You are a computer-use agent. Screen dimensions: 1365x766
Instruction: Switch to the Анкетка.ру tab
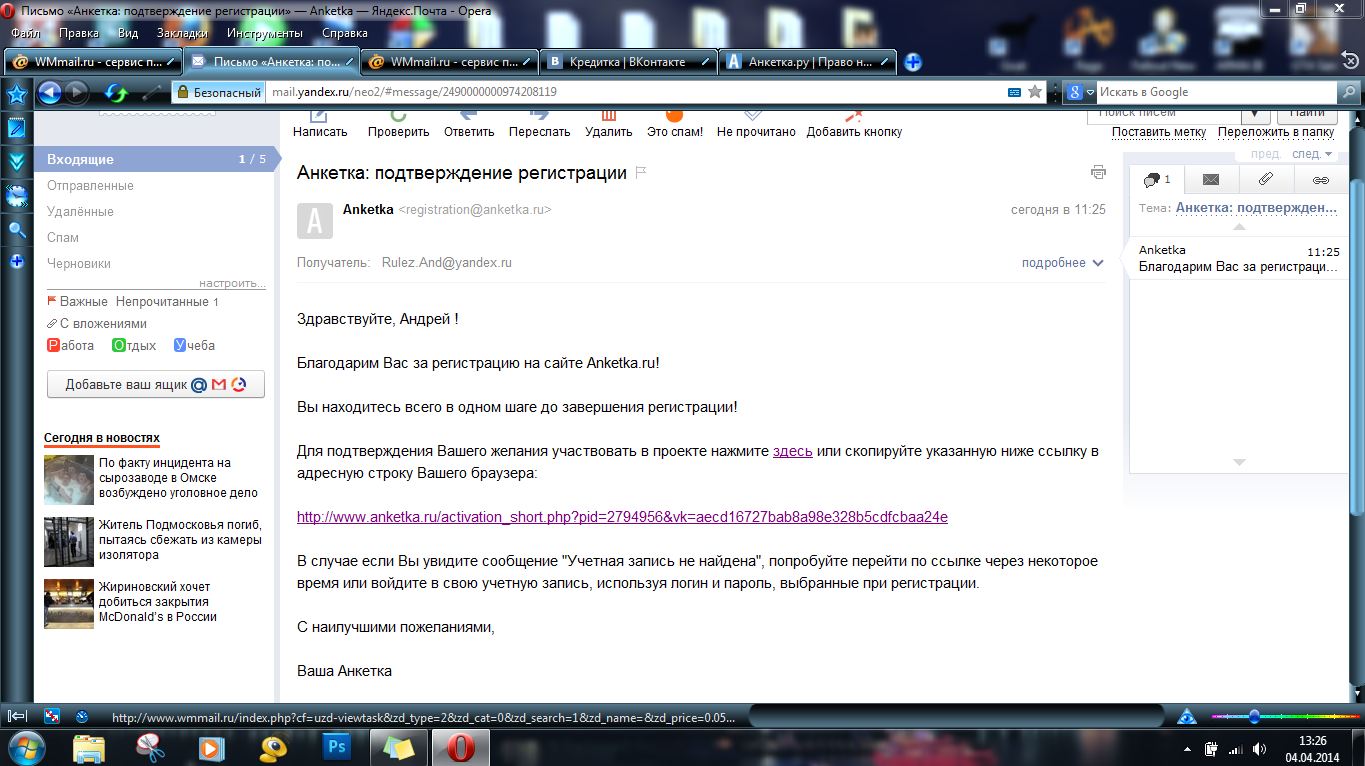point(808,62)
